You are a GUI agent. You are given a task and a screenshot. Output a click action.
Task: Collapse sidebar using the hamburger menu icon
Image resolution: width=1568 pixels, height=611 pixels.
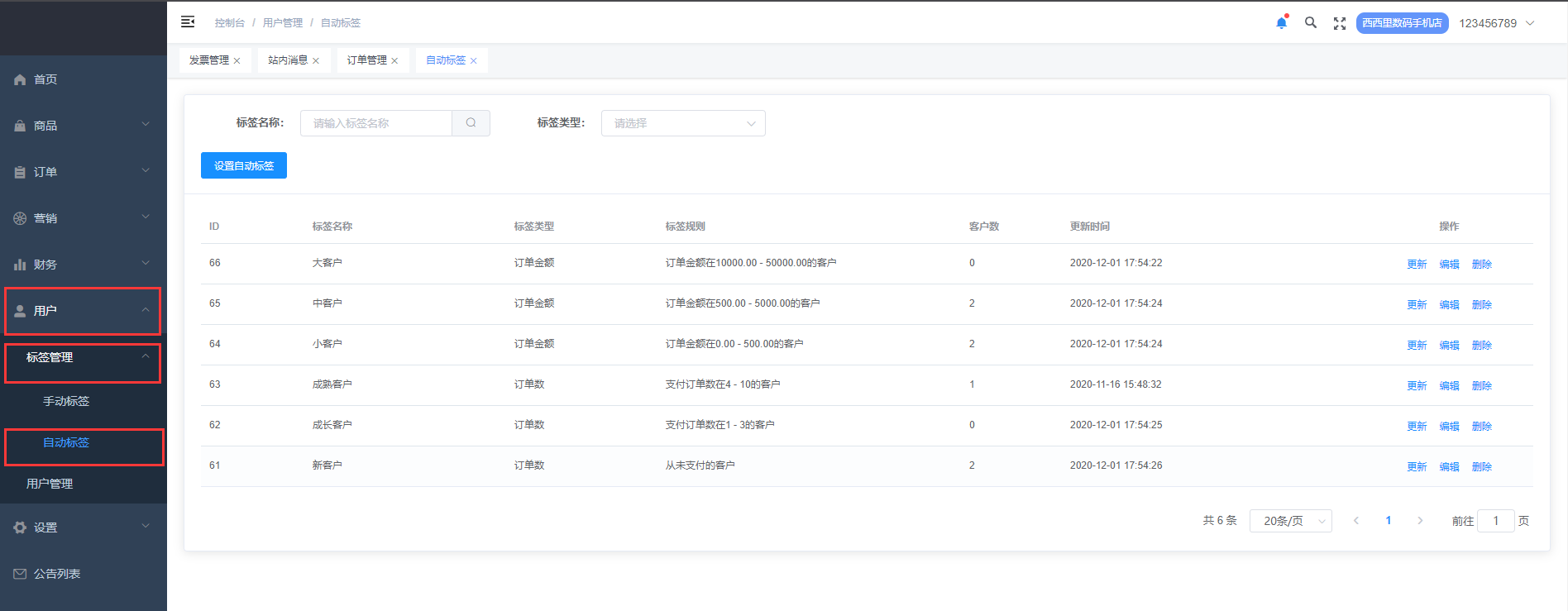click(x=188, y=22)
